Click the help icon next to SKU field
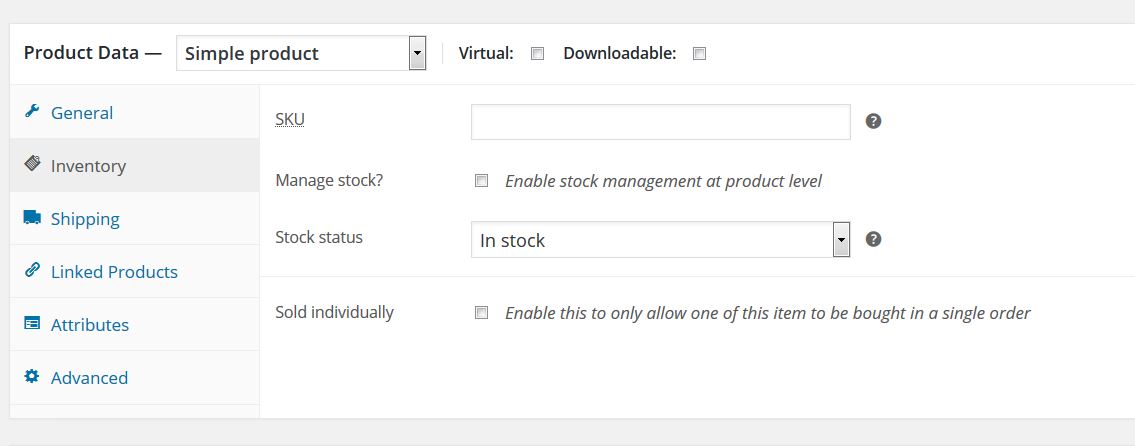Image resolution: width=1135 pixels, height=446 pixels. pyautogui.click(x=874, y=121)
